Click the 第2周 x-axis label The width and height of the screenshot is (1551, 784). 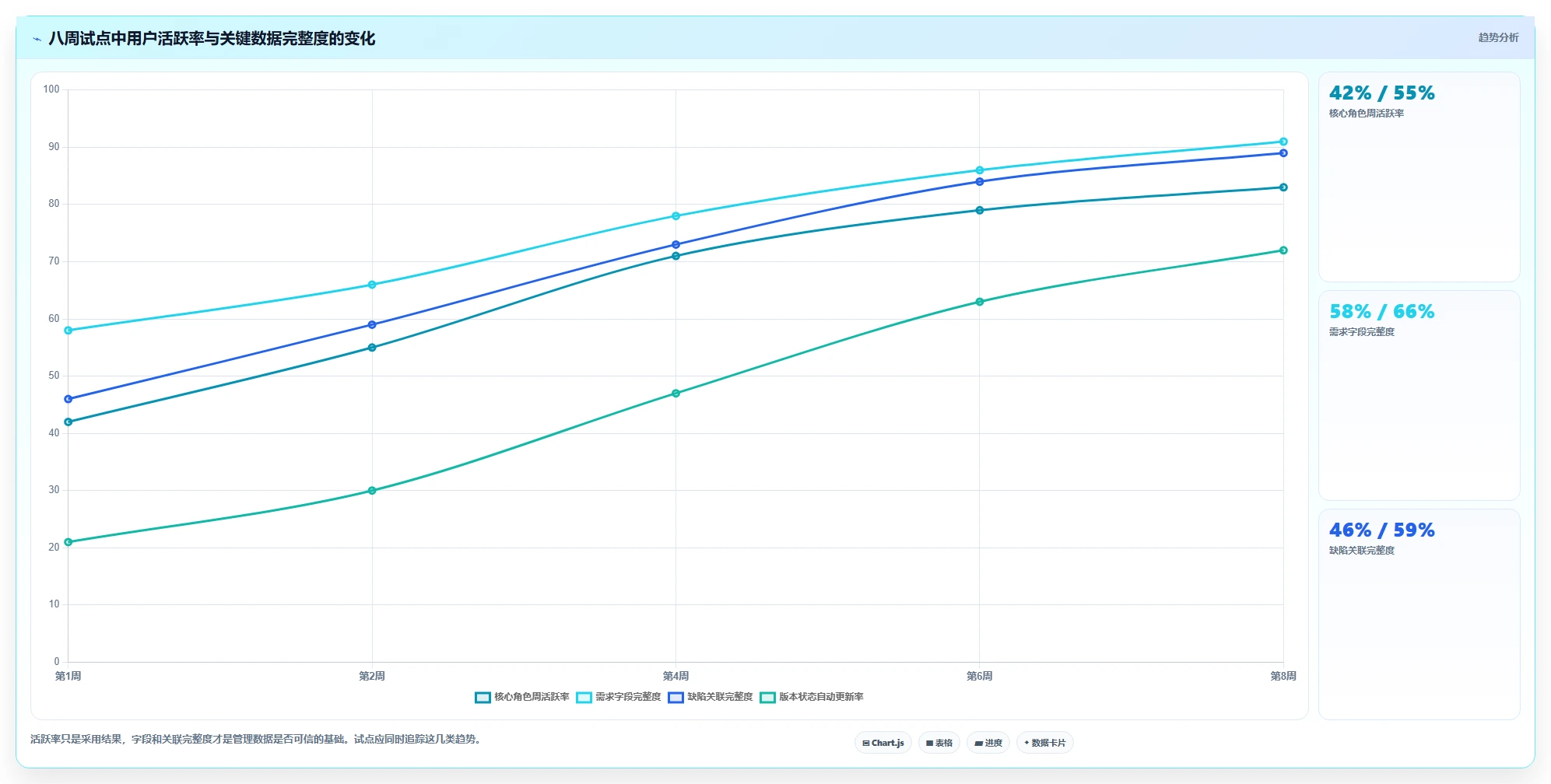coord(372,676)
